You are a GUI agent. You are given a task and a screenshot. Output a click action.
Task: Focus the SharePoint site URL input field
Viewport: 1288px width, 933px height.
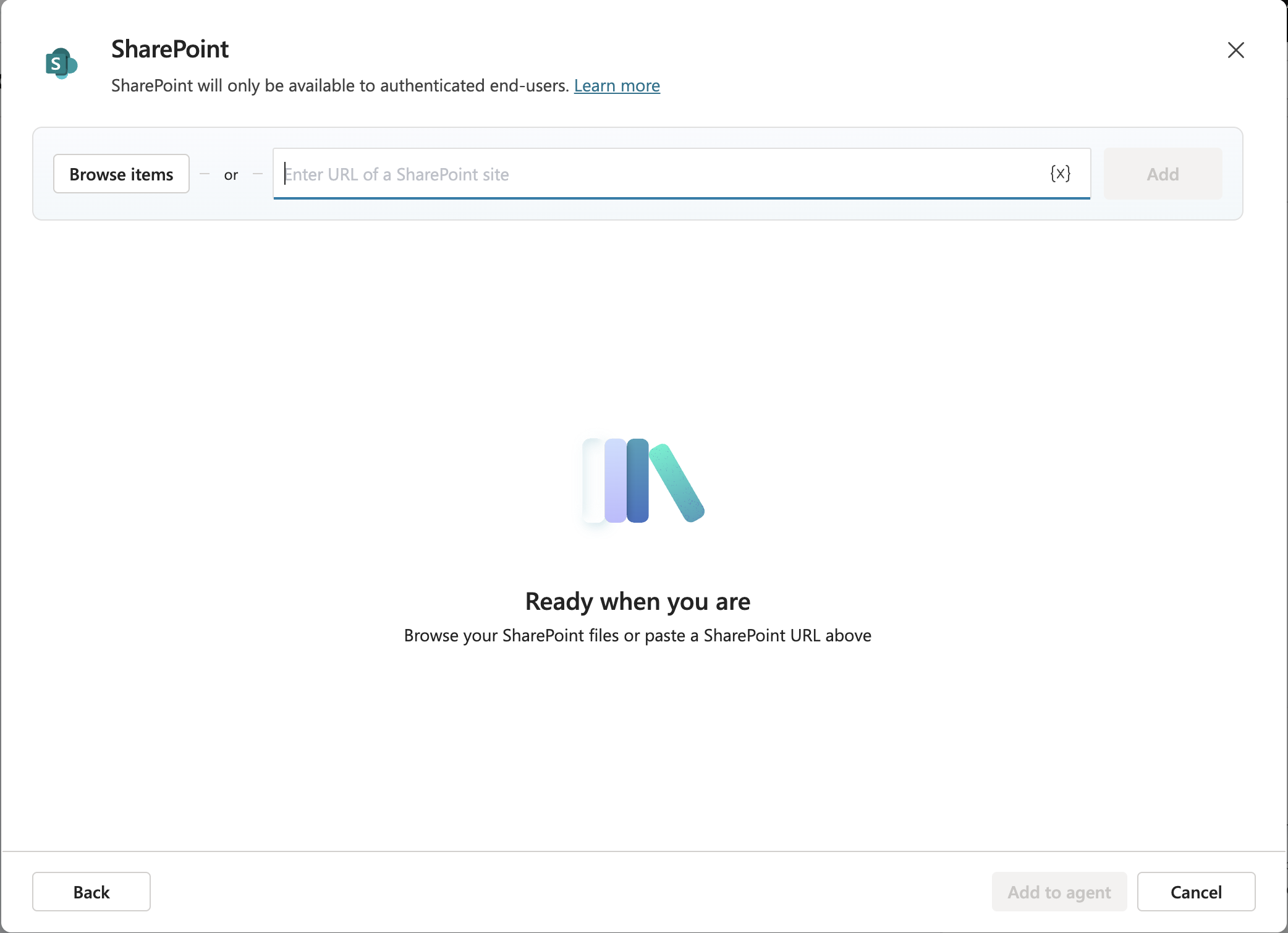[618, 174]
